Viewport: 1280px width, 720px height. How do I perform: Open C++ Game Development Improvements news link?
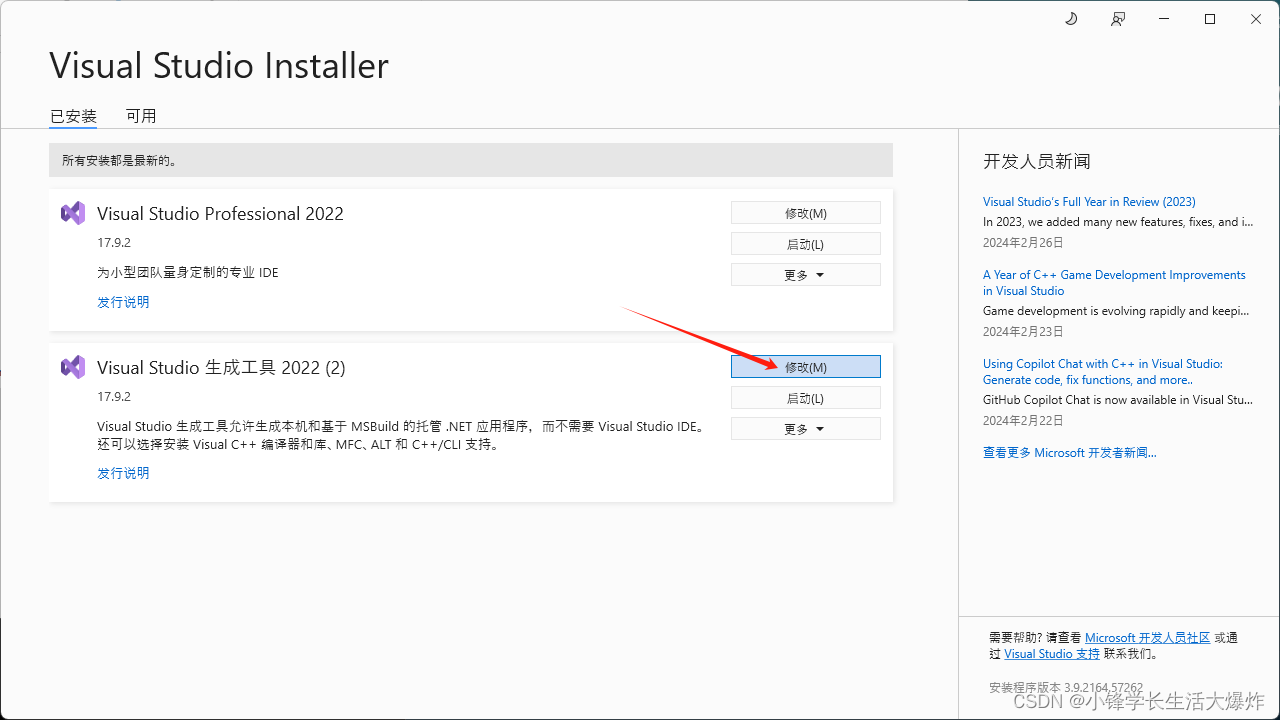[x=1114, y=283]
